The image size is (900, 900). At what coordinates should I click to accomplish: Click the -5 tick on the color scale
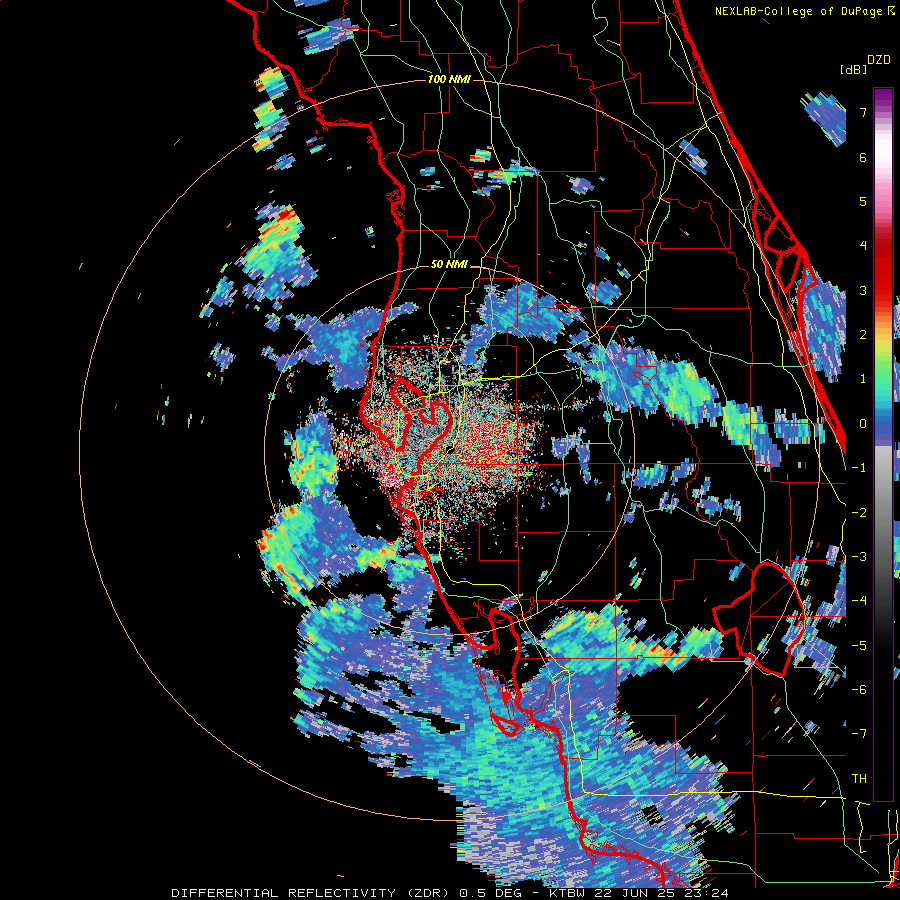(859, 646)
